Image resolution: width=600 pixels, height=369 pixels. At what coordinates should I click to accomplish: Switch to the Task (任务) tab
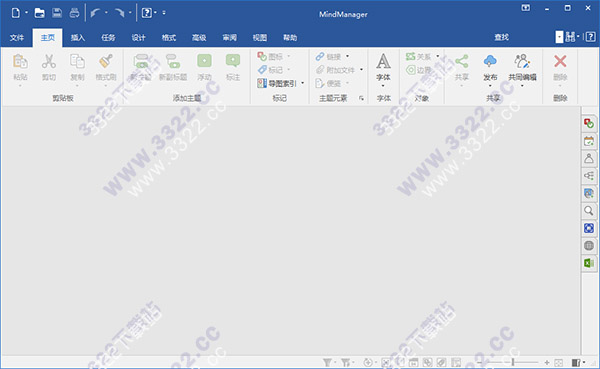tap(108, 38)
